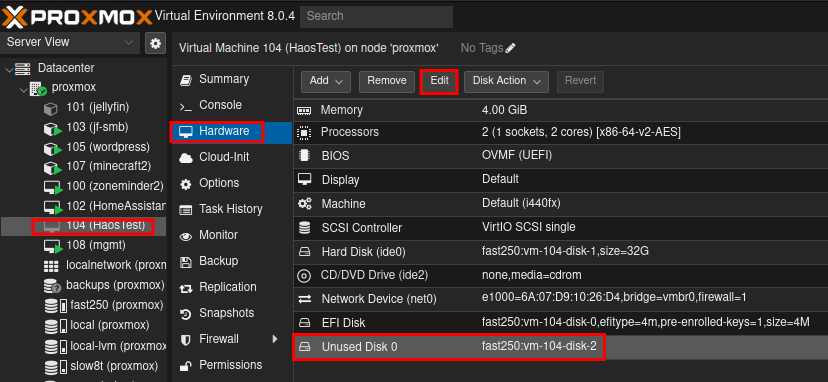
Task: Click the BIOS row icon
Action: tap(305, 156)
